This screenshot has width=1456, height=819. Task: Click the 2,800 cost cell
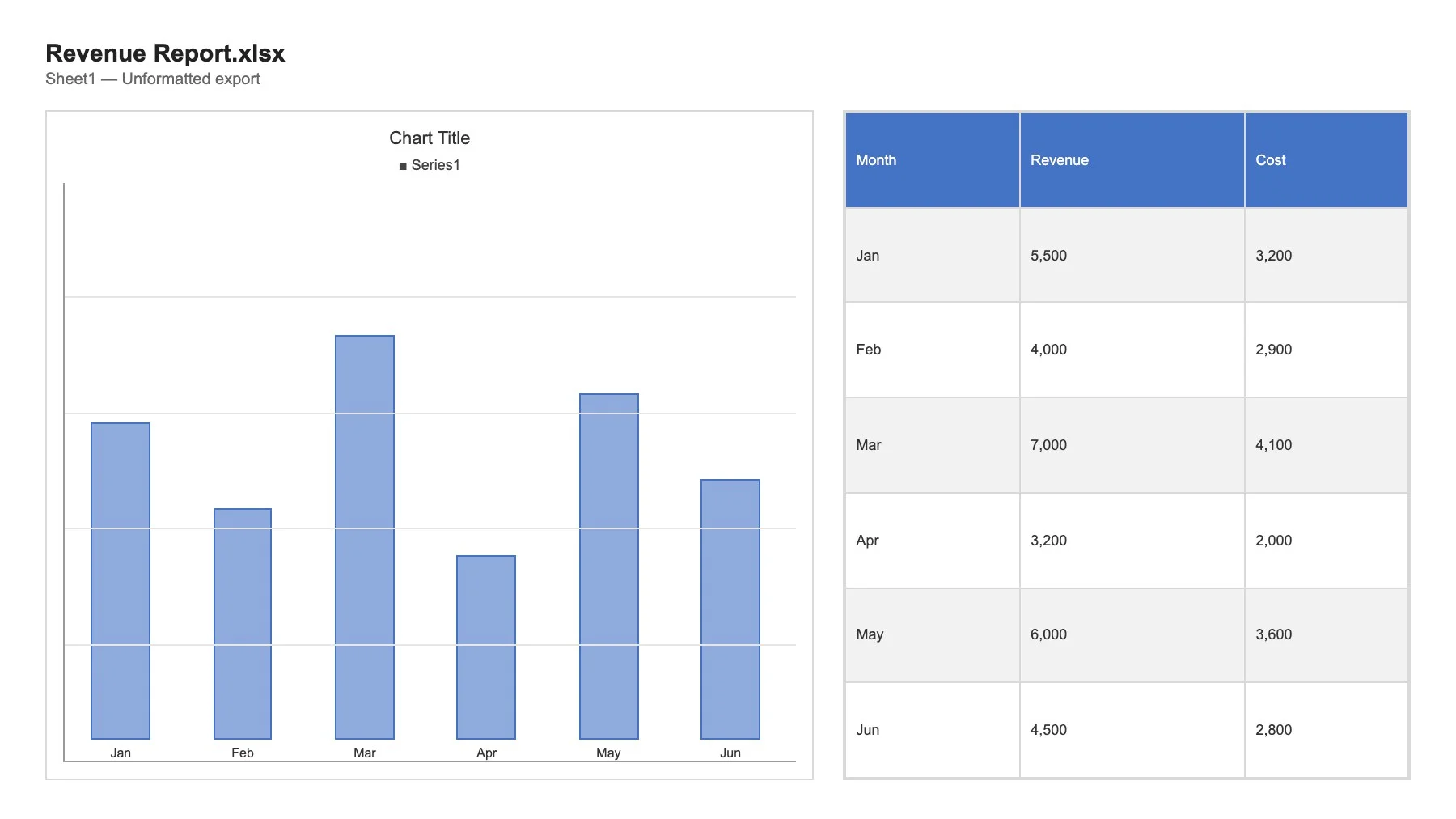(1327, 730)
